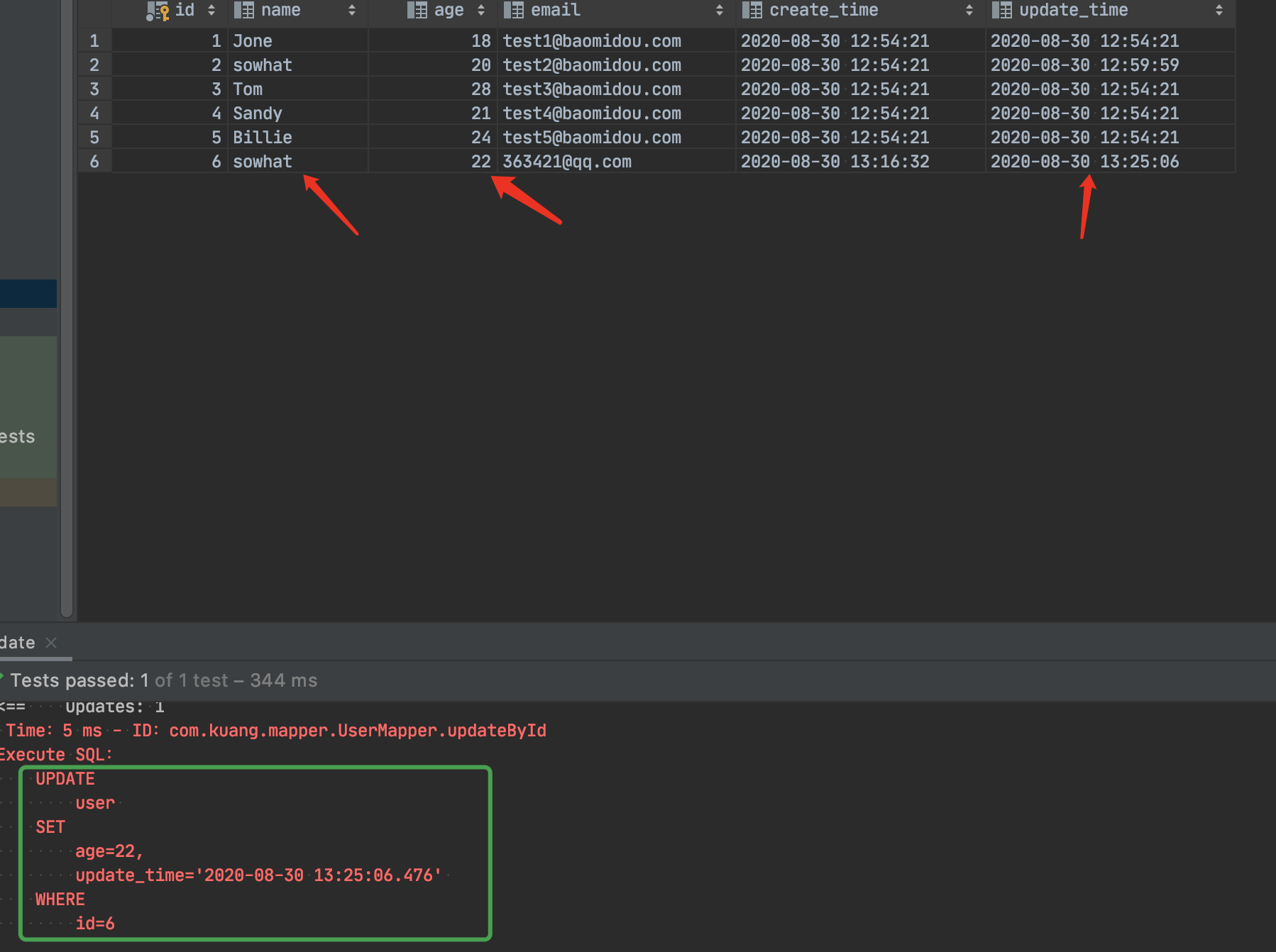1276x952 pixels.
Task: Sort by email using its sort arrows
Action: (x=720, y=11)
